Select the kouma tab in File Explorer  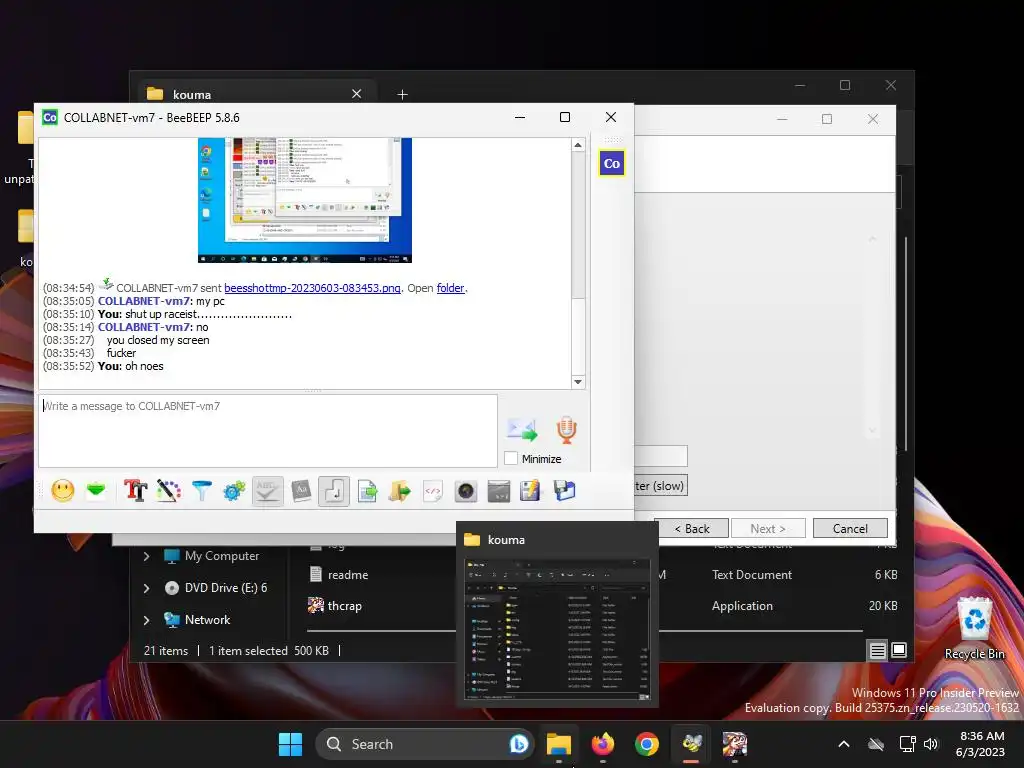point(255,94)
